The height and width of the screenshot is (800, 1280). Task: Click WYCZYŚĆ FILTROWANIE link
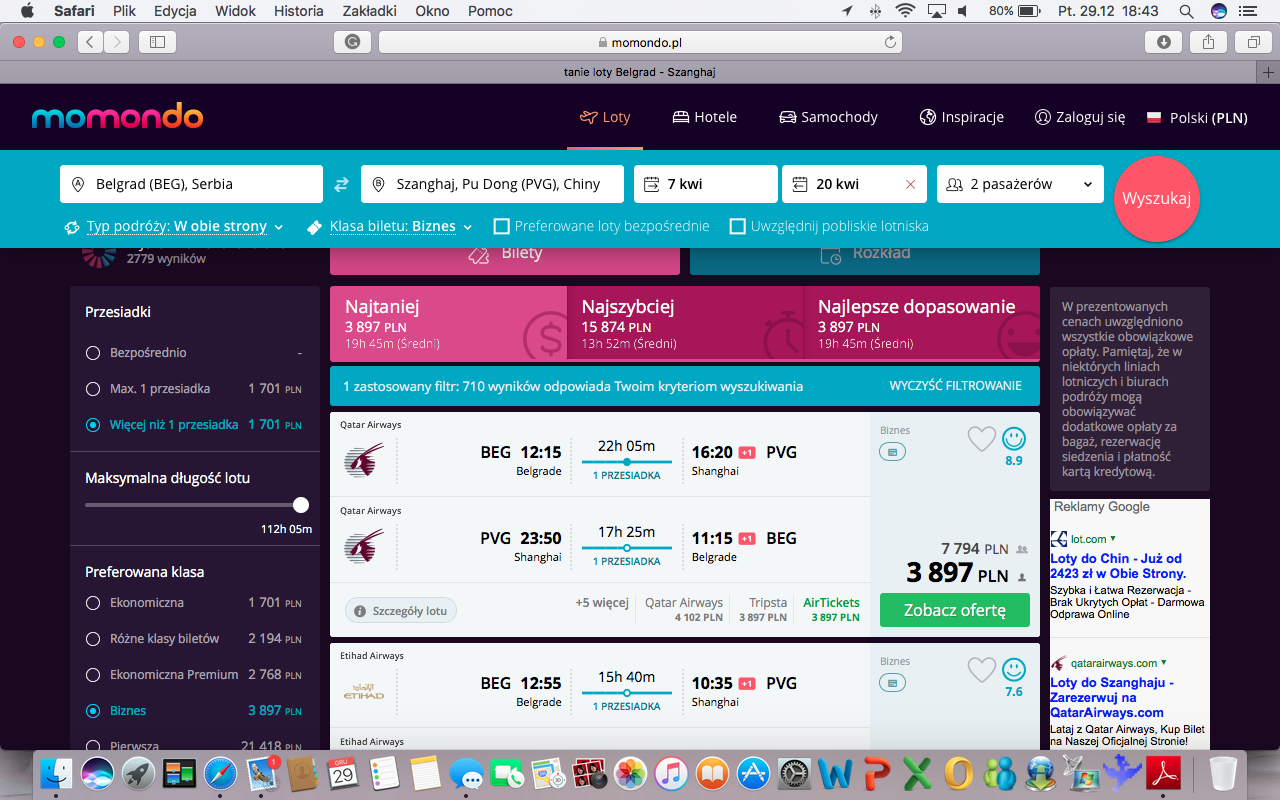(956, 386)
